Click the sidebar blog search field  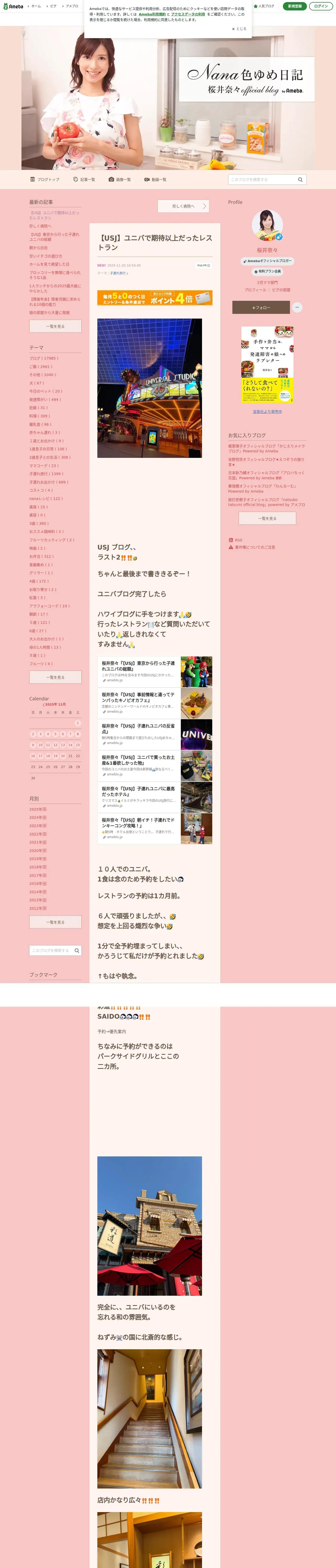click(51, 950)
